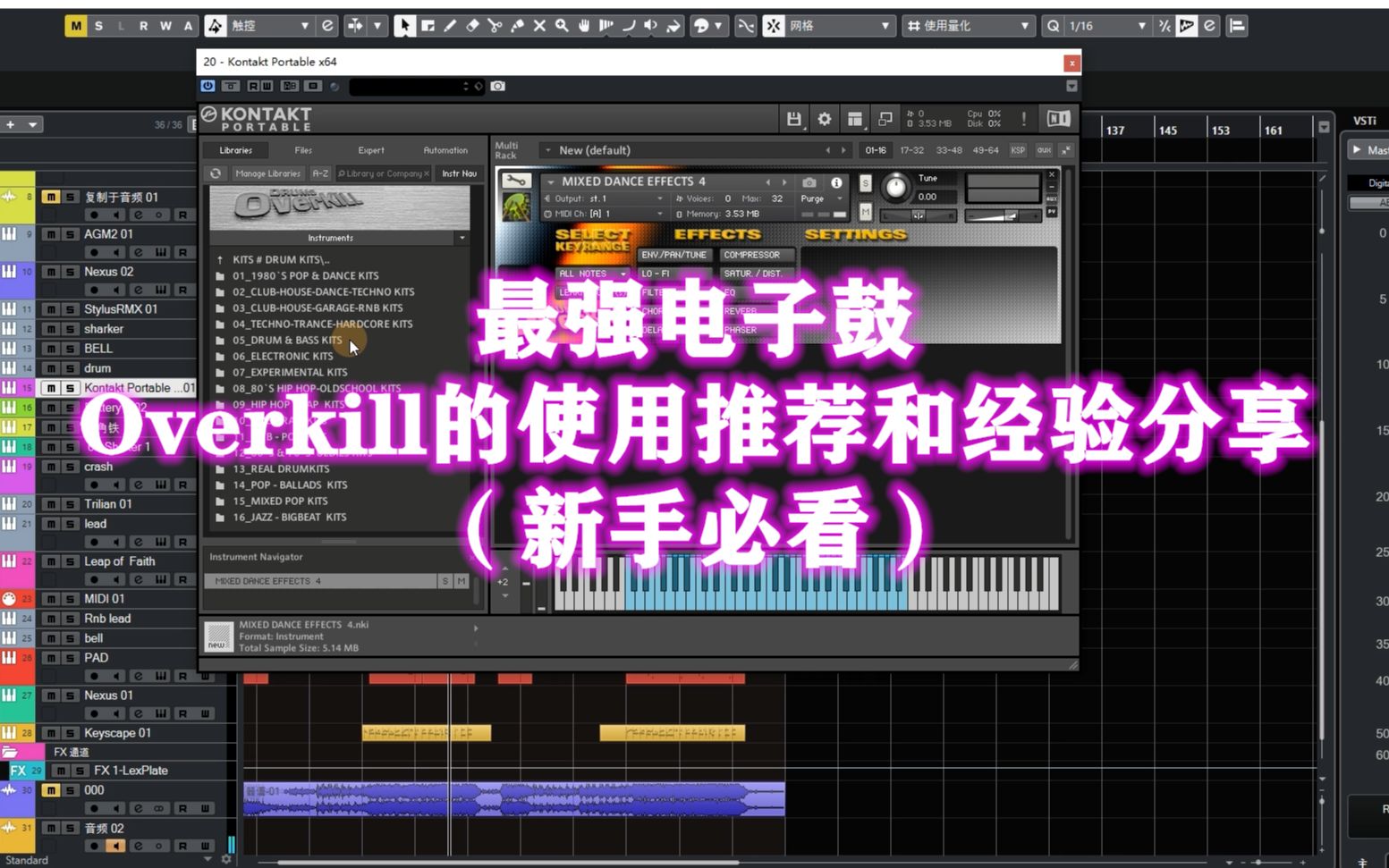
Task: Select the Glue tool
Action: coord(517,26)
